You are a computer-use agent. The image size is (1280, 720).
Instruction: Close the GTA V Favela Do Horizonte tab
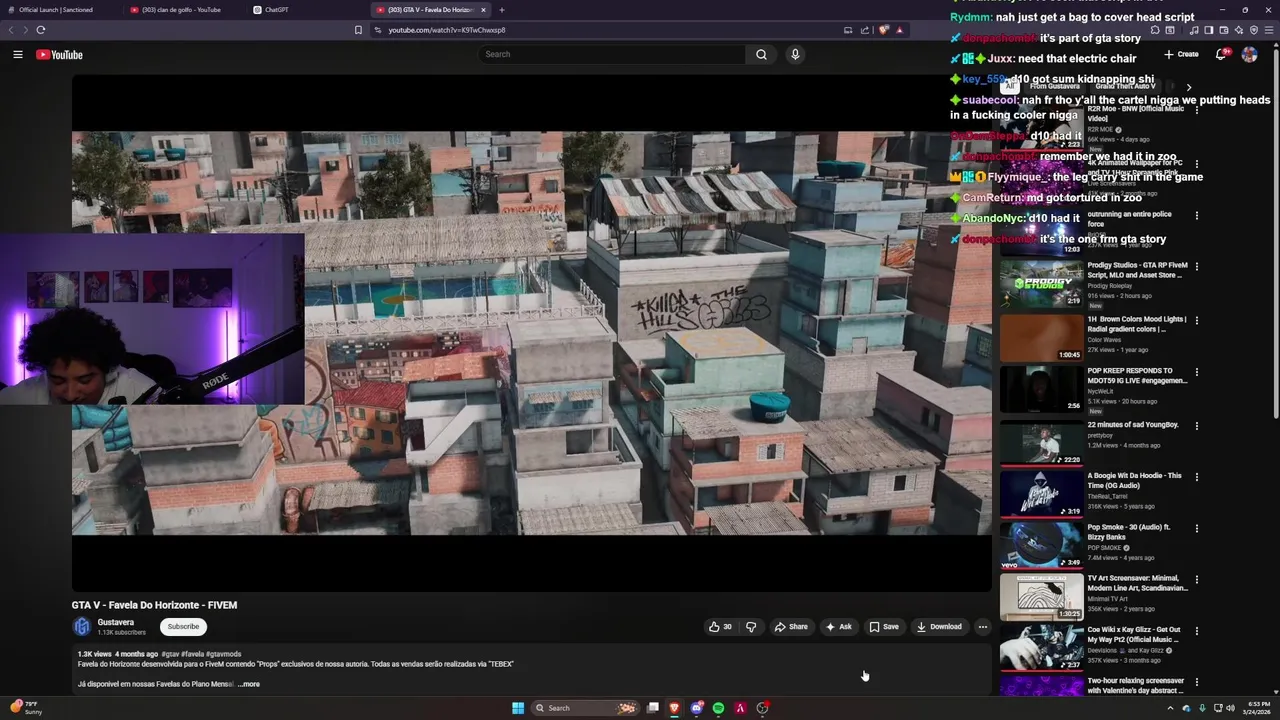point(483,10)
